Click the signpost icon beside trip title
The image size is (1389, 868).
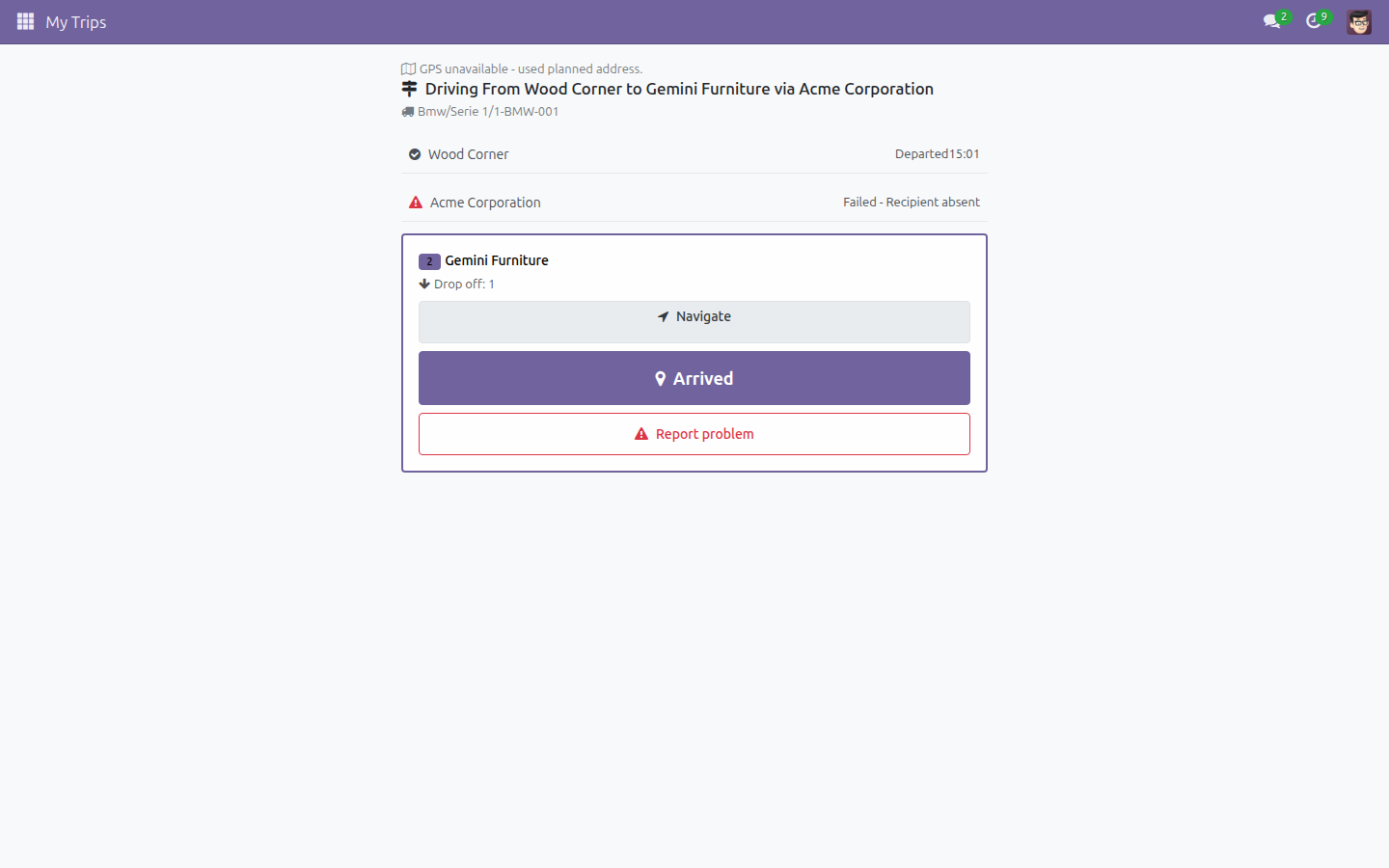(x=410, y=89)
